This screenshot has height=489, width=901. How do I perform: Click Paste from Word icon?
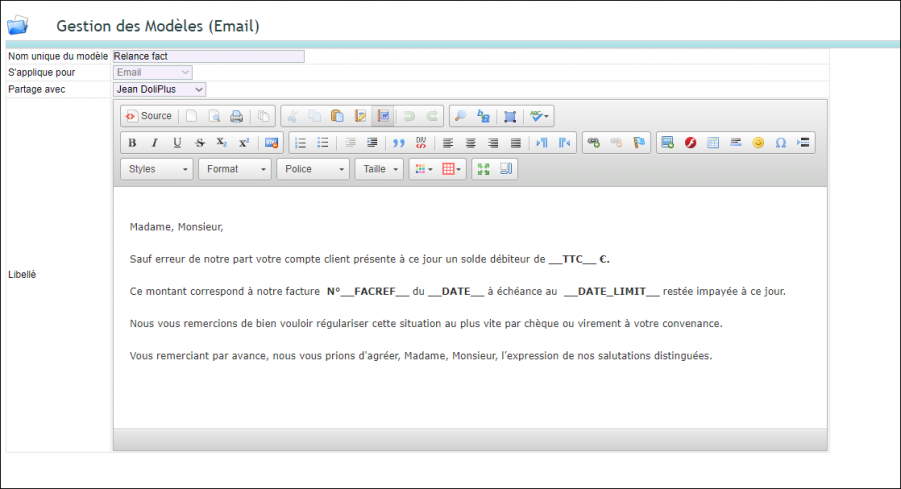383,116
